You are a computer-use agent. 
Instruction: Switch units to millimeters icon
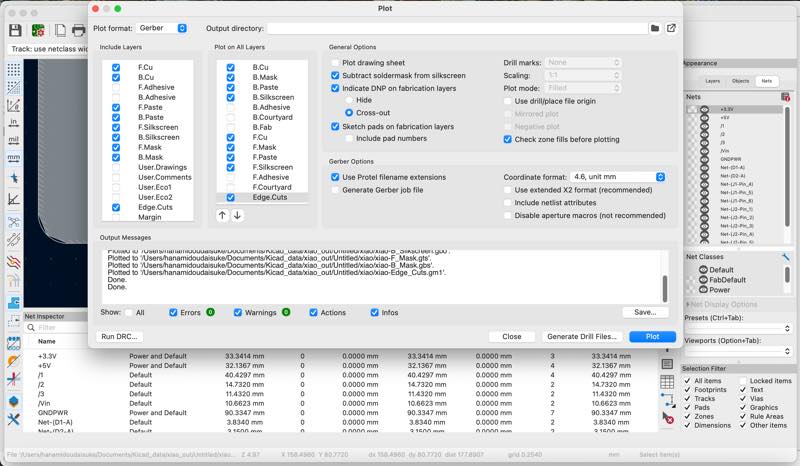(x=14, y=158)
